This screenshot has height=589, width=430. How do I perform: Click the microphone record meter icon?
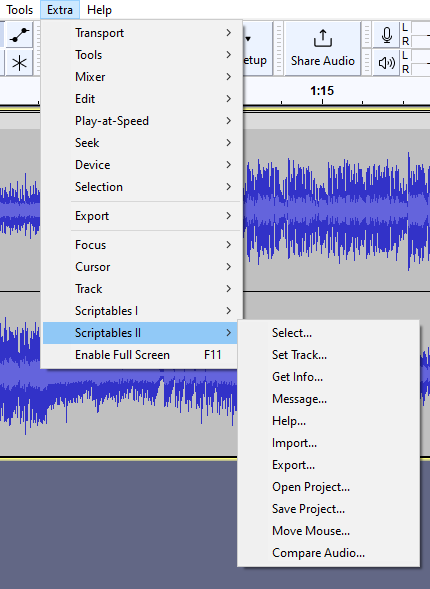[x=386, y=35]
